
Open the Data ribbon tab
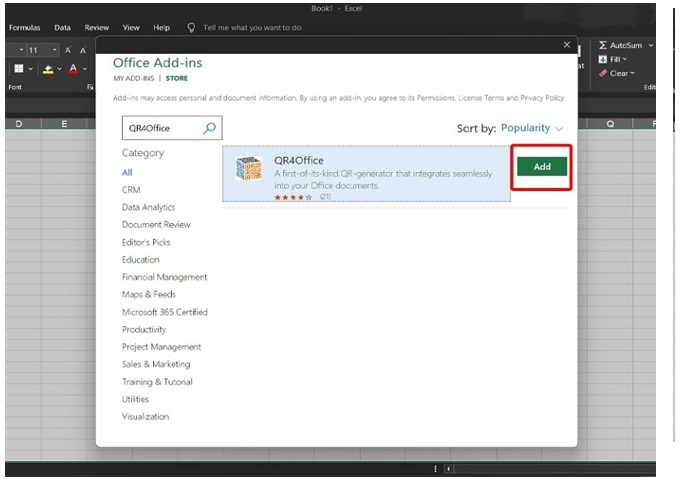62,27
